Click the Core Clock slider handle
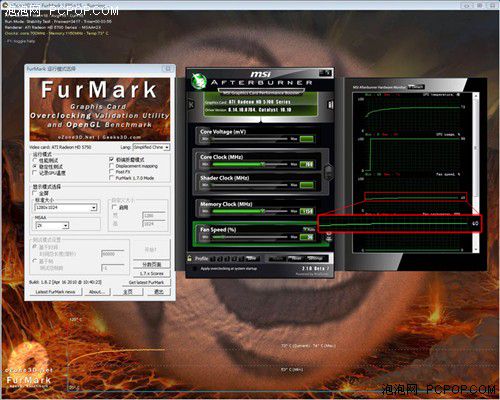Screen dimensions: 500x400 point(263,164)
